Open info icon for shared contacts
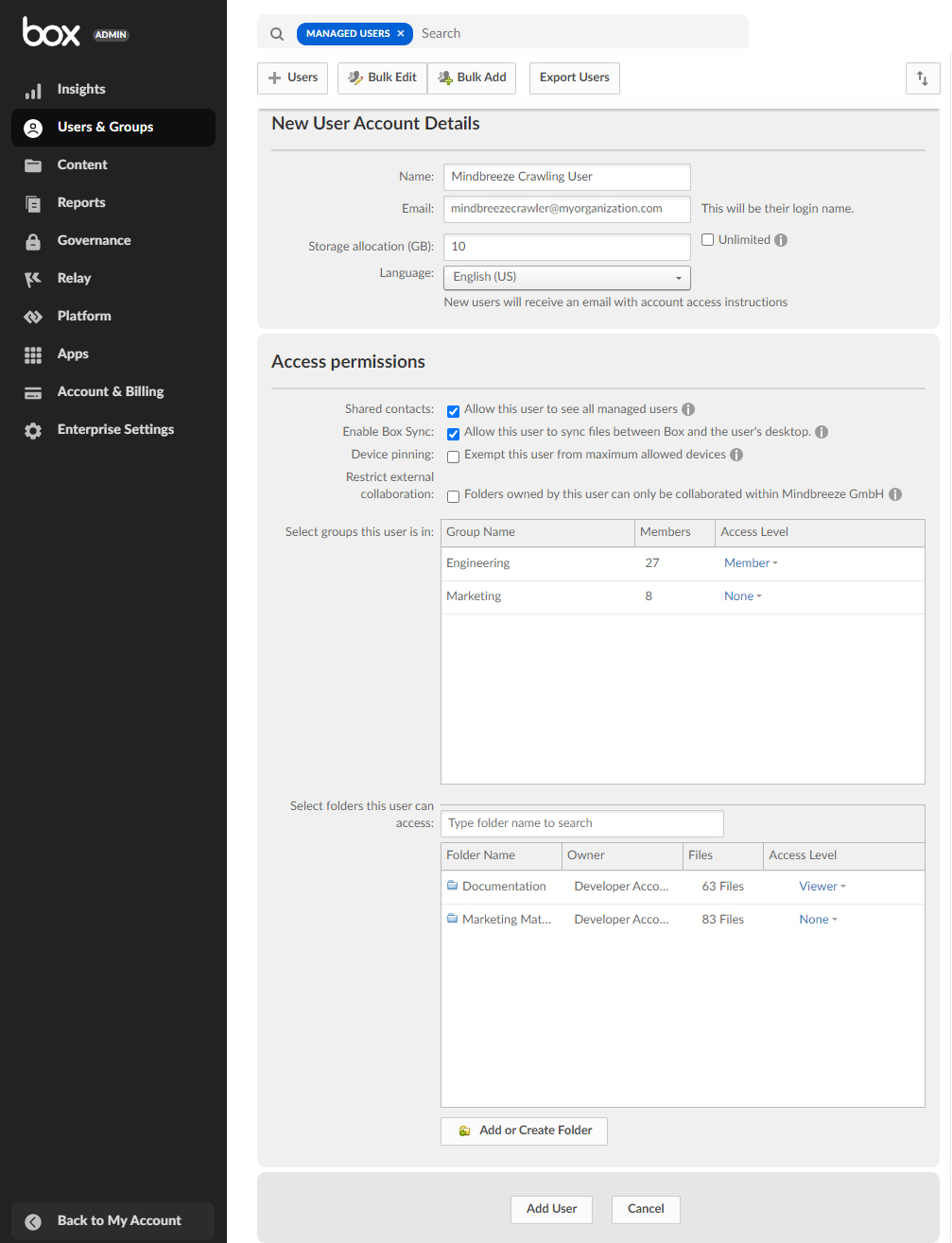952x1243 pixels. (x=688, y=409)
